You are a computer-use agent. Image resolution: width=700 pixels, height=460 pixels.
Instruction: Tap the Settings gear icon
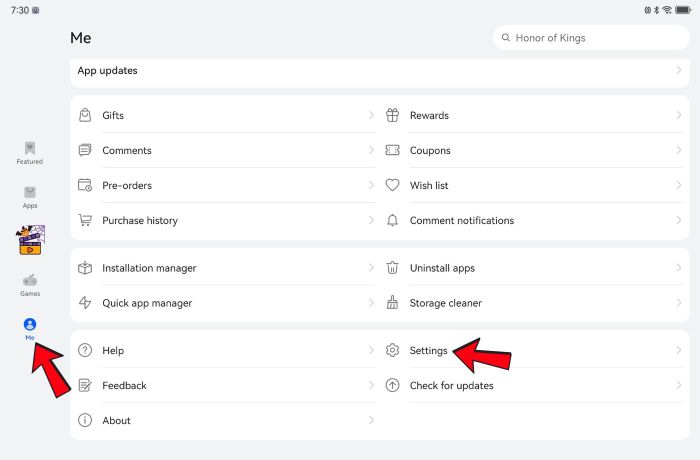click(x=392, y=351)
